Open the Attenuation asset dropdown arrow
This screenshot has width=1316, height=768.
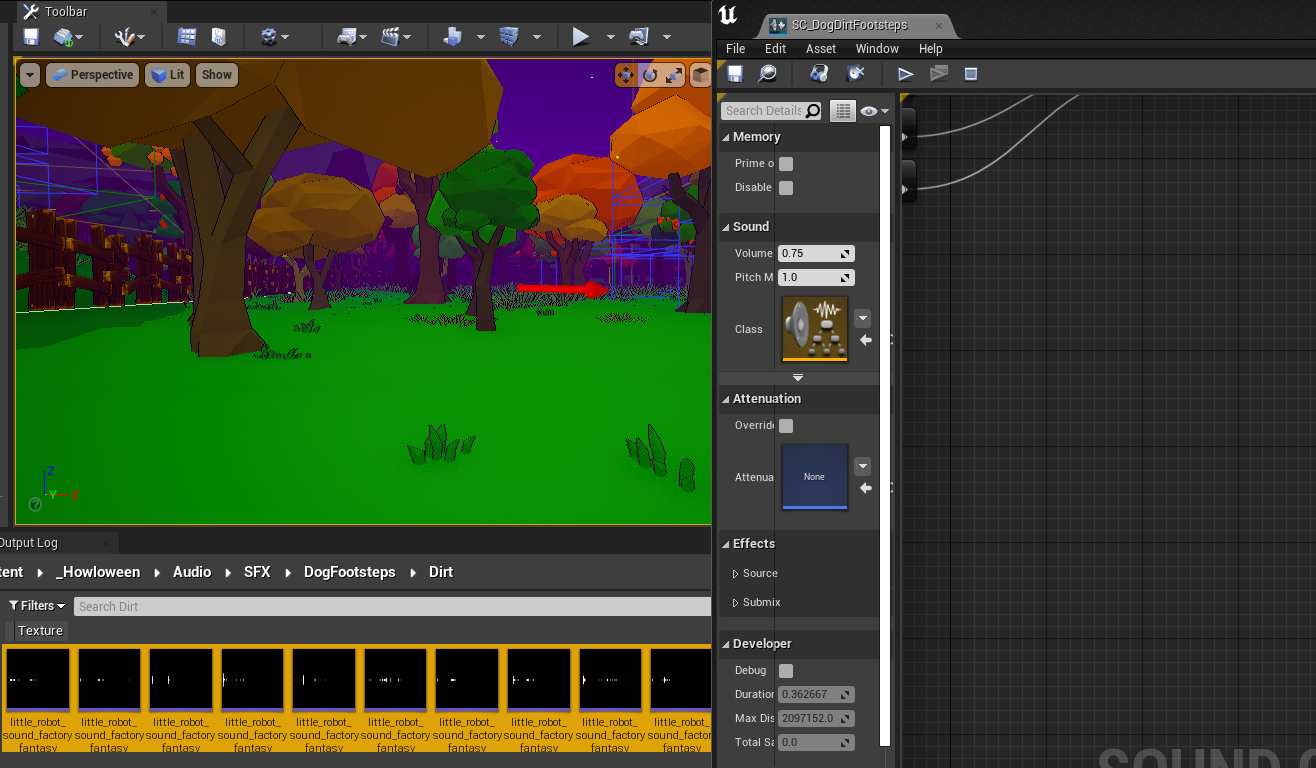coord(862,465)
